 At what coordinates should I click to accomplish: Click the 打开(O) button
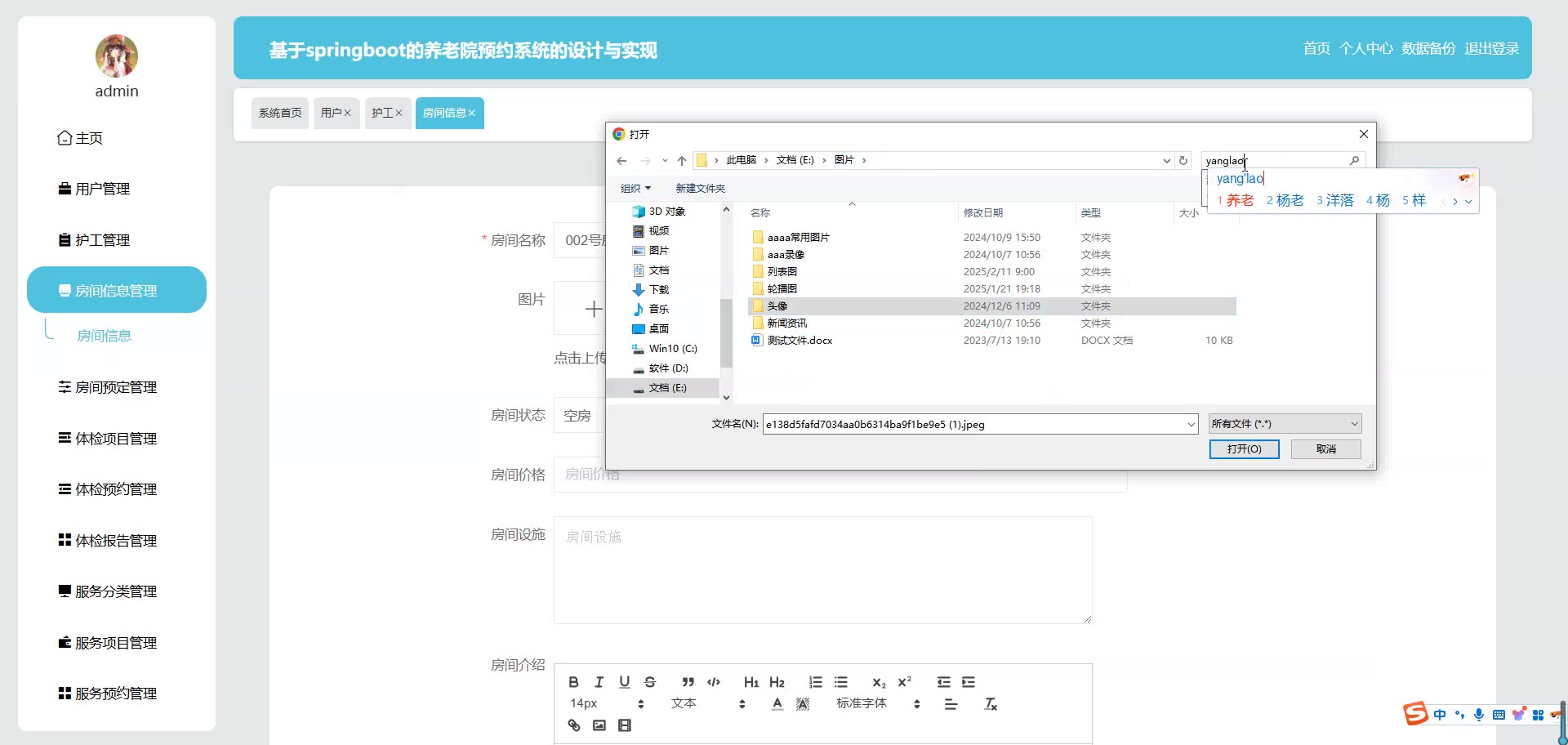click(x=1244, y=449)
